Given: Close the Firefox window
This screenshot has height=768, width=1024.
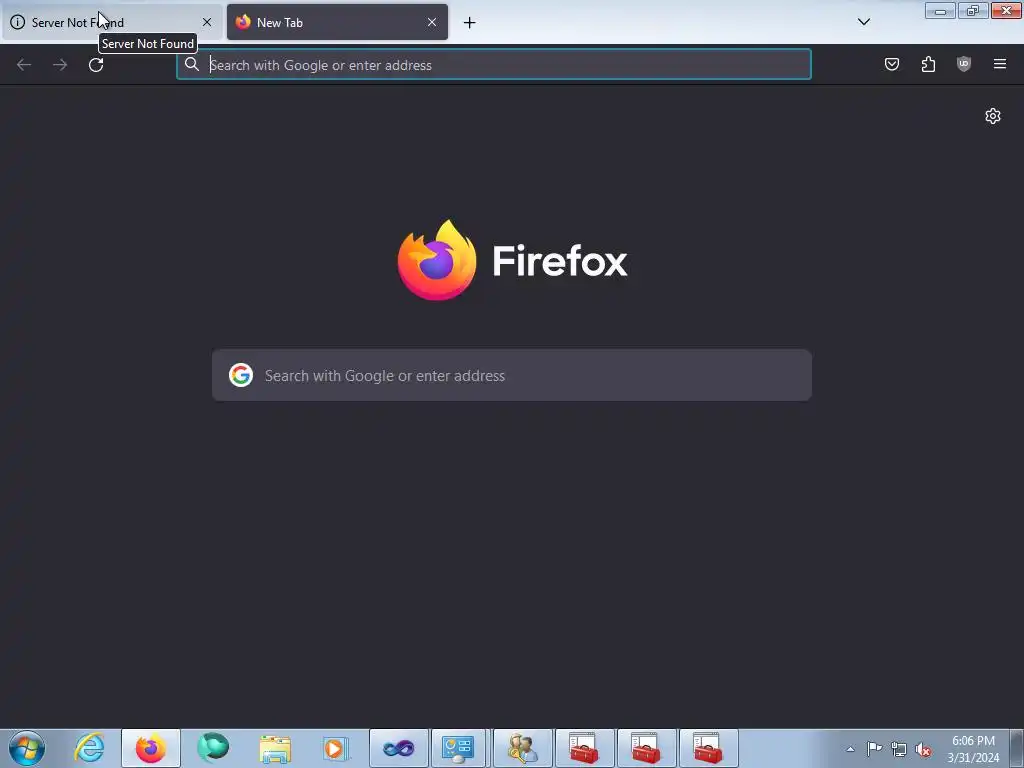Looking at the screenshot, I should 1006,10.
